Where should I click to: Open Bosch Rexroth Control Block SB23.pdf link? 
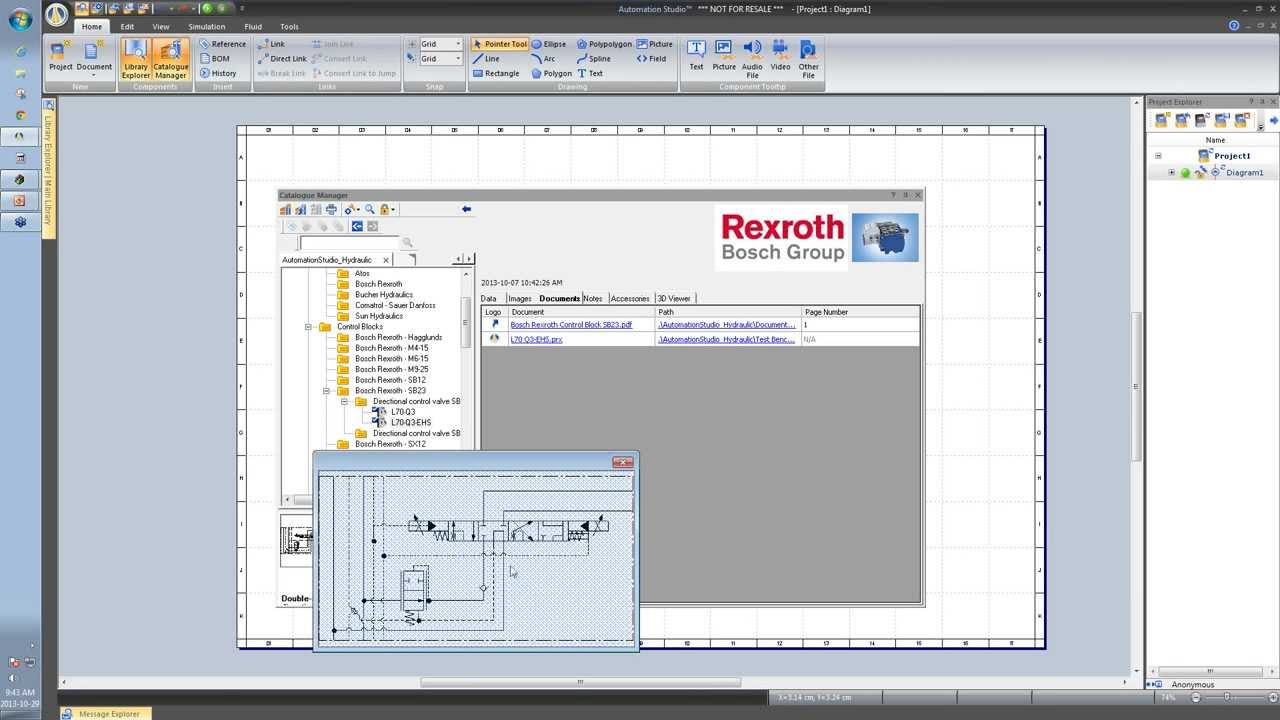pos(571,325)
